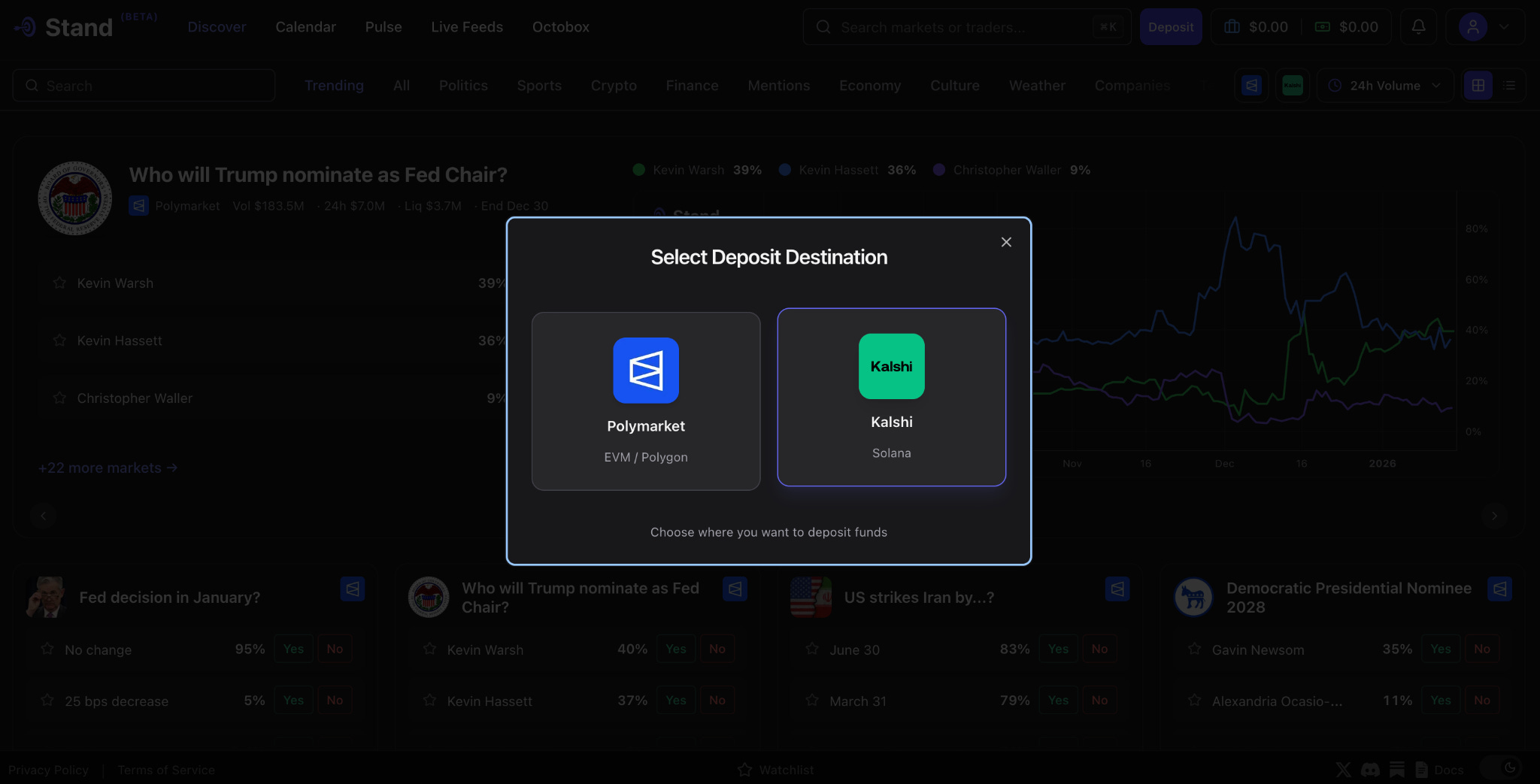1540x784 pixels.
Task: Click the category Search input
Action: coord(144,86)
